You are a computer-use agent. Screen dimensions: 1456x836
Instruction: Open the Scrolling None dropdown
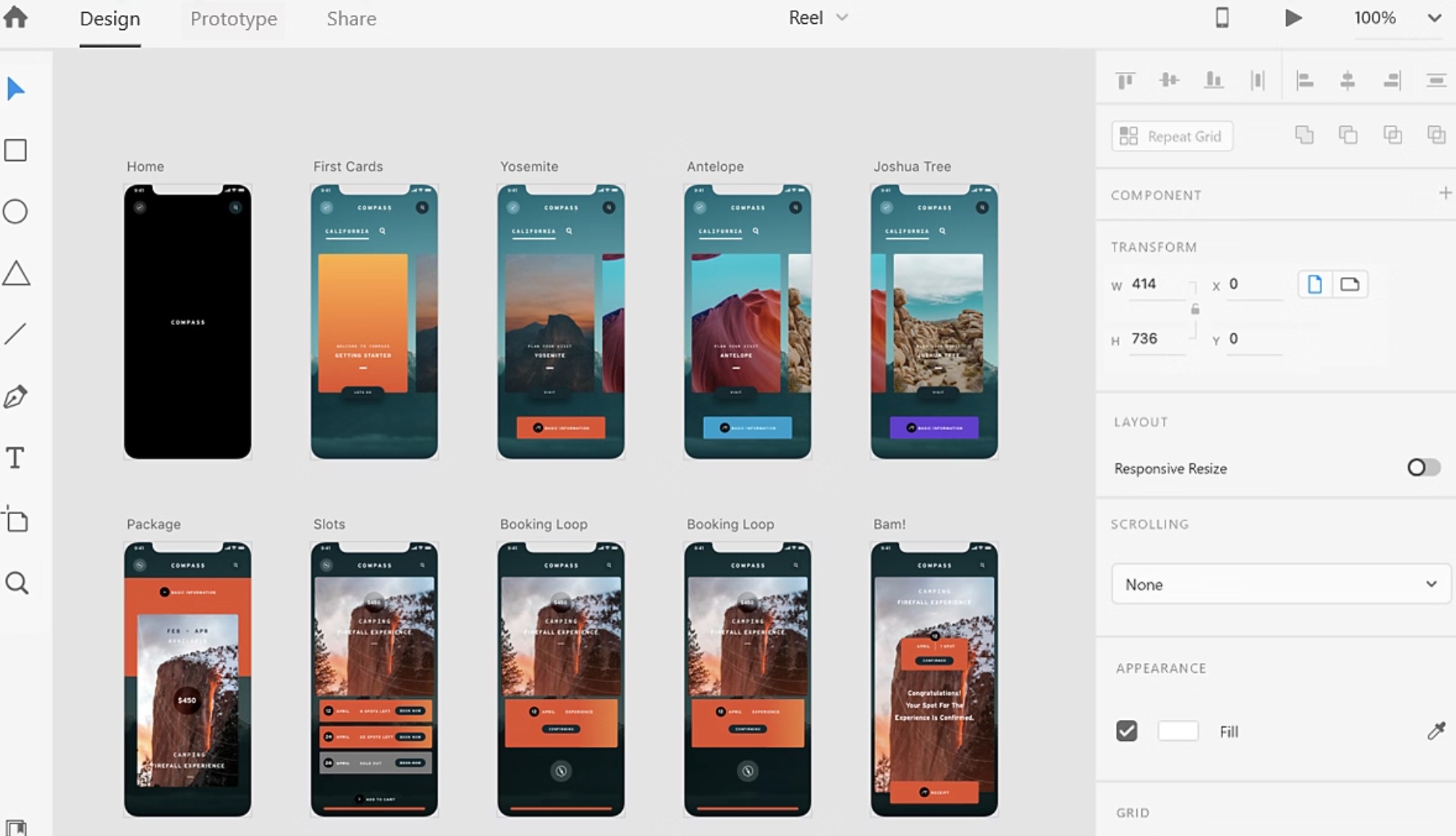1280,584
